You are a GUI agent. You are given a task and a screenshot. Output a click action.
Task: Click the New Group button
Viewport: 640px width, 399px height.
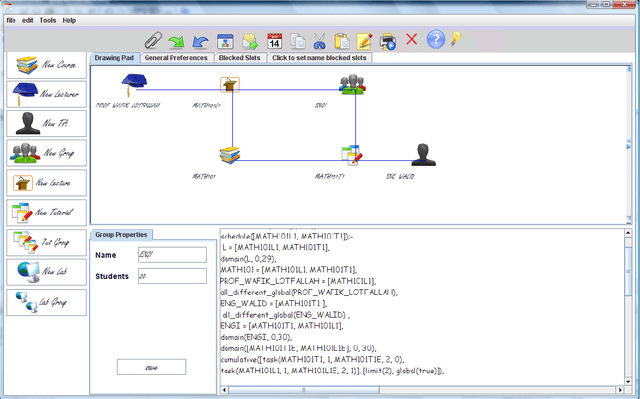tap(47, 153)
